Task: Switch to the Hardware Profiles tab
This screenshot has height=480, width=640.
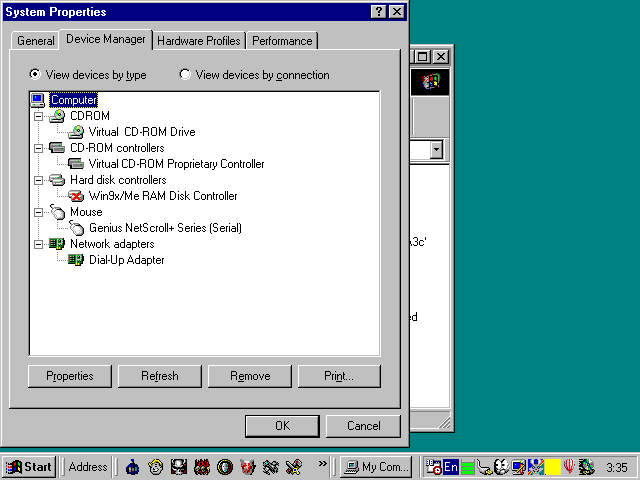Action: 199,41
